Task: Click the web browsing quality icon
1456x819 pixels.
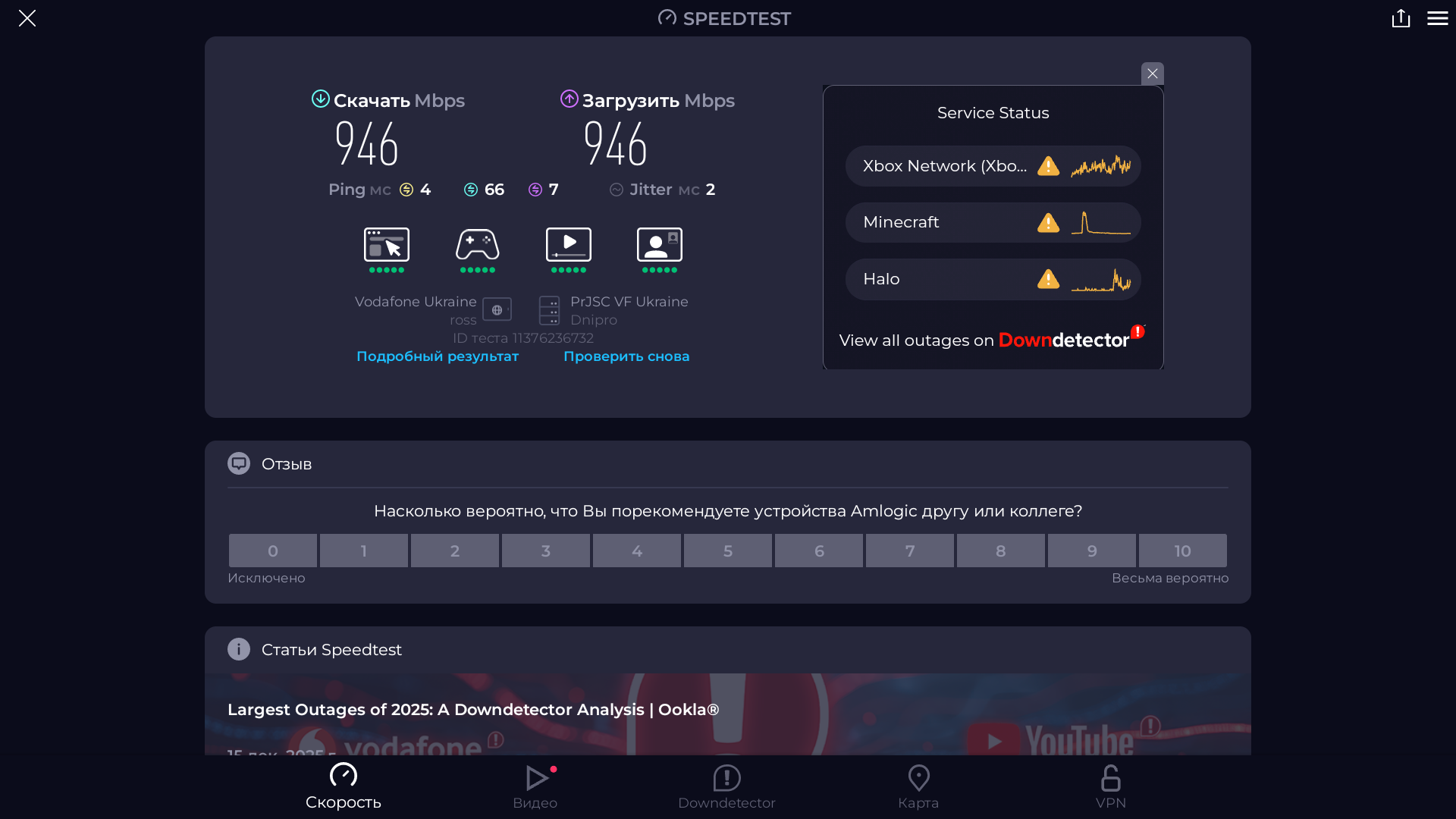Action: tap(387, 245)
